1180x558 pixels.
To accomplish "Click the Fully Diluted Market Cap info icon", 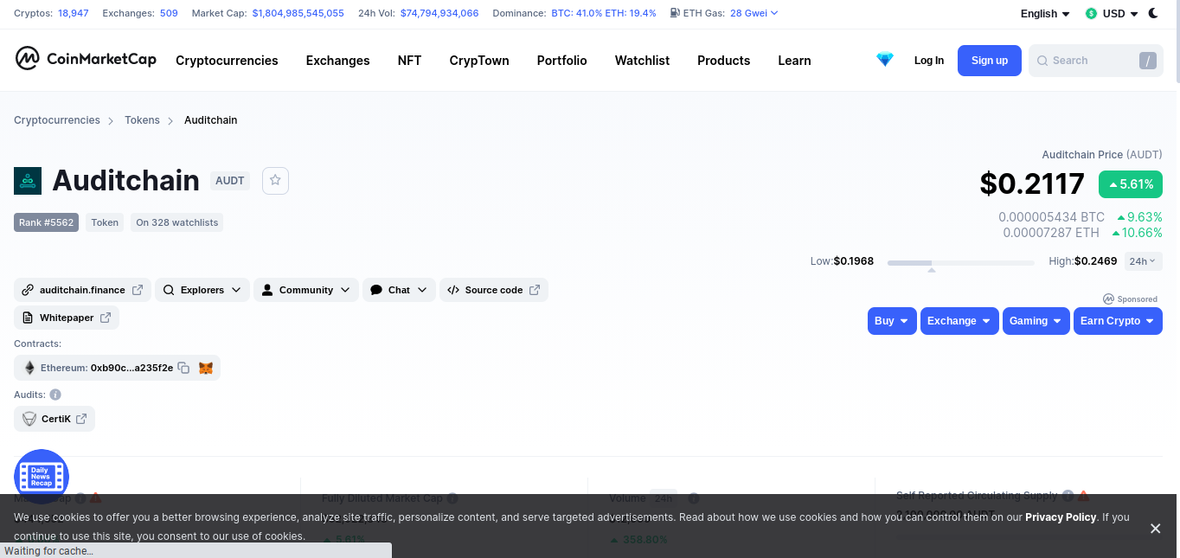I will click(x=452, y=499).
